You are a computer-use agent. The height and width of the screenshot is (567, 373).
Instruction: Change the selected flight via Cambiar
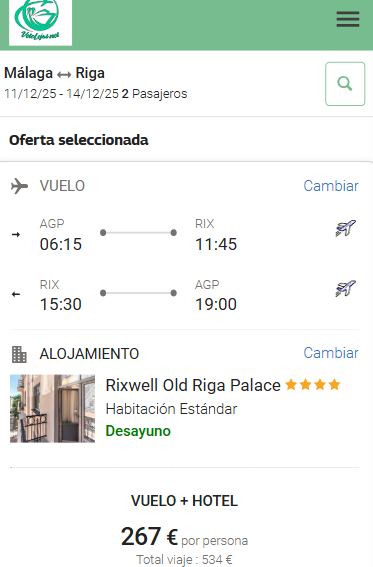[x=331, y=186]
